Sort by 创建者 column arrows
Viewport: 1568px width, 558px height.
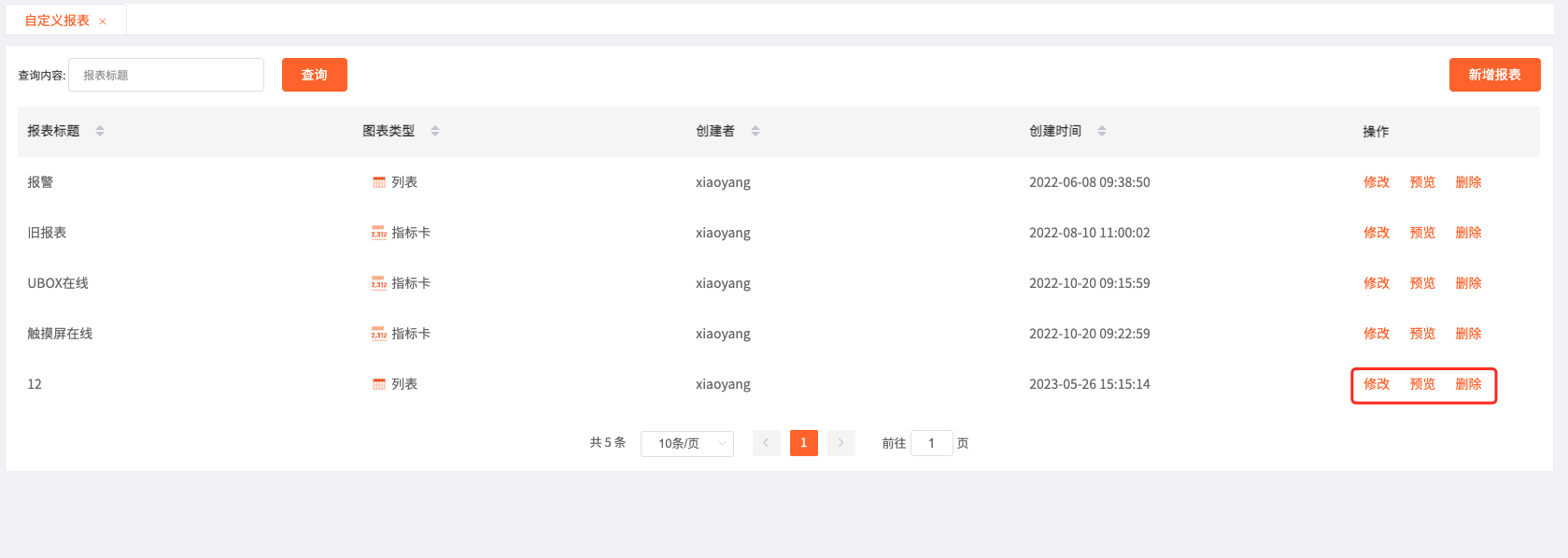(x=756, y=131)
